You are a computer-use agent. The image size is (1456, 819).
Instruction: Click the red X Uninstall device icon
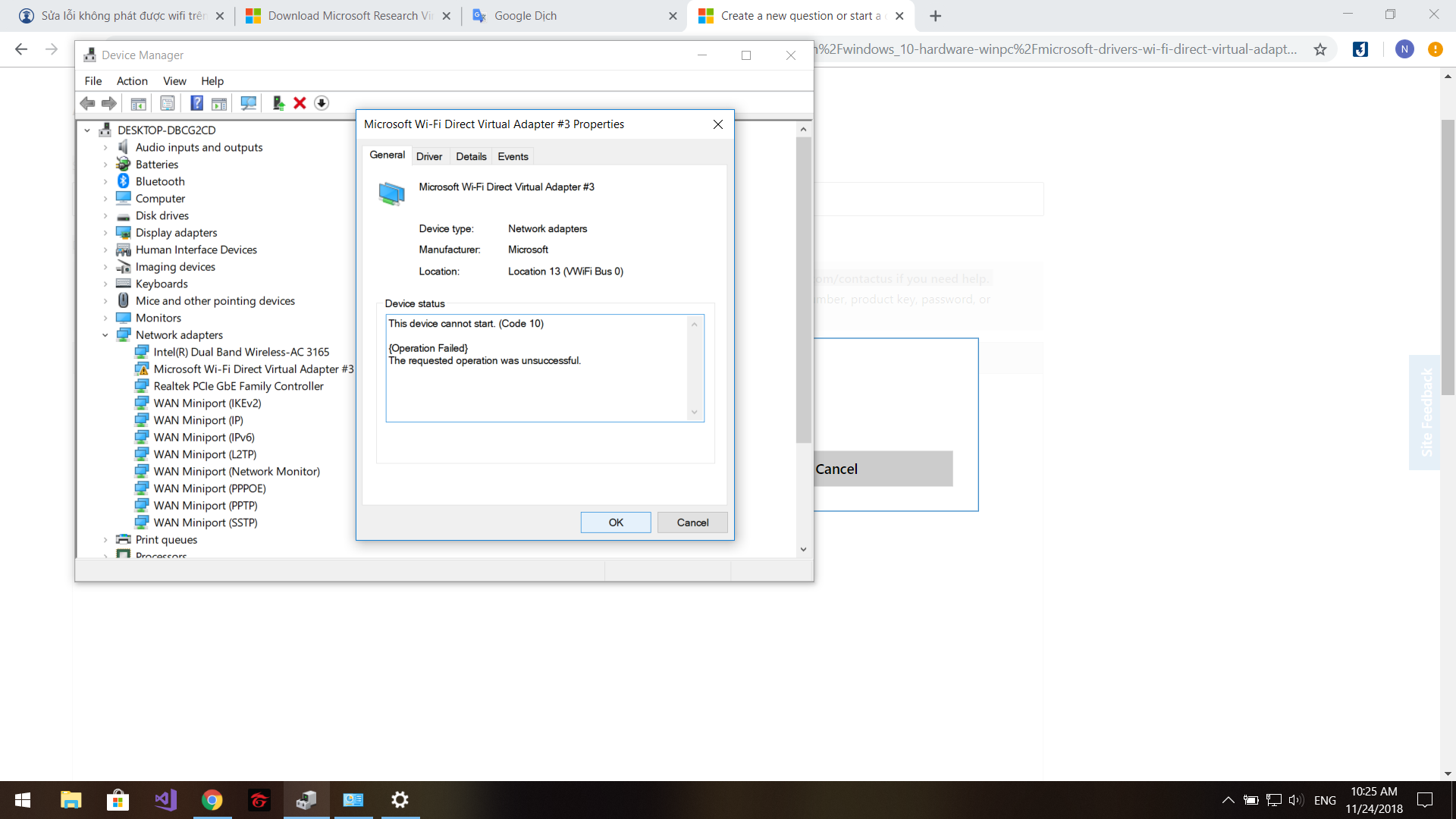tap(300, 103)
